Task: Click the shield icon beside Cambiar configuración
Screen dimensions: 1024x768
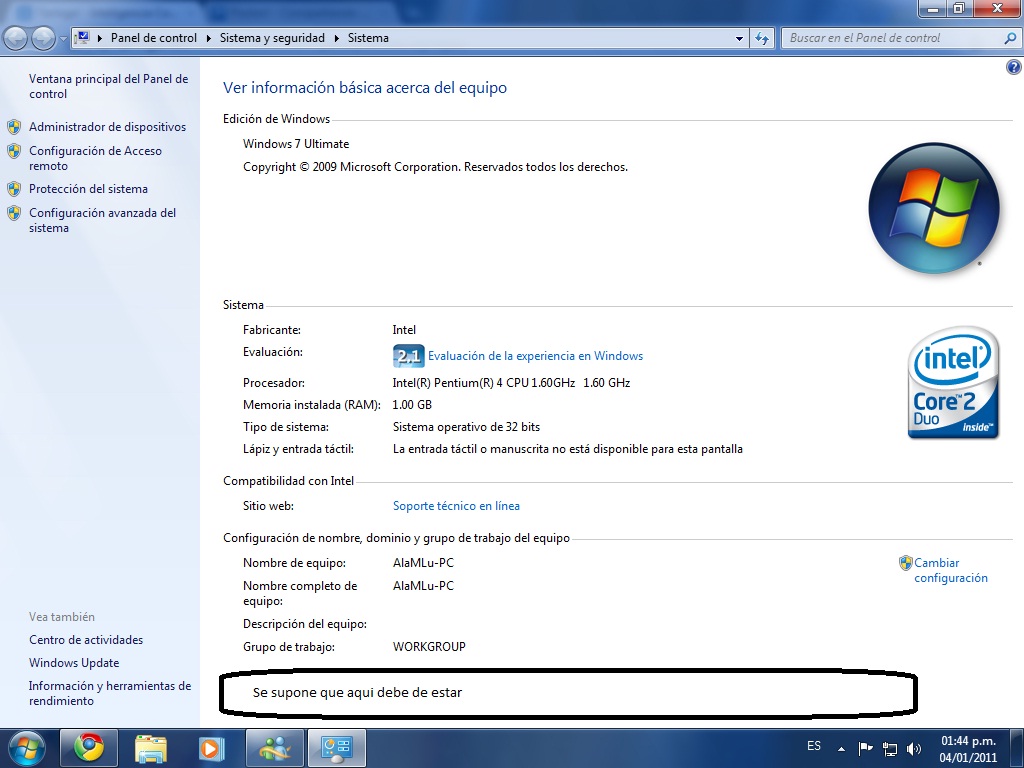Action: pyautogui.click(x=905, y=562)
